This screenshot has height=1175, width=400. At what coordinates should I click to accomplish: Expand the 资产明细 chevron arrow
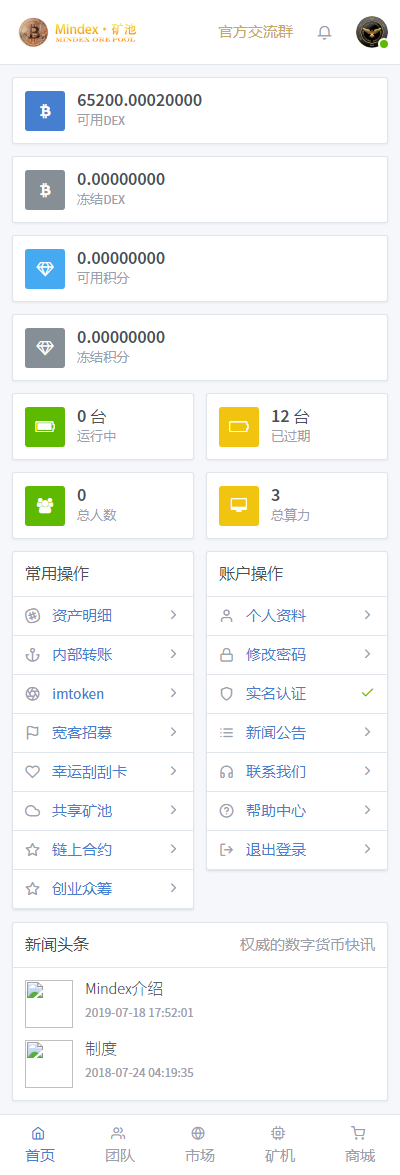point(173,615)
